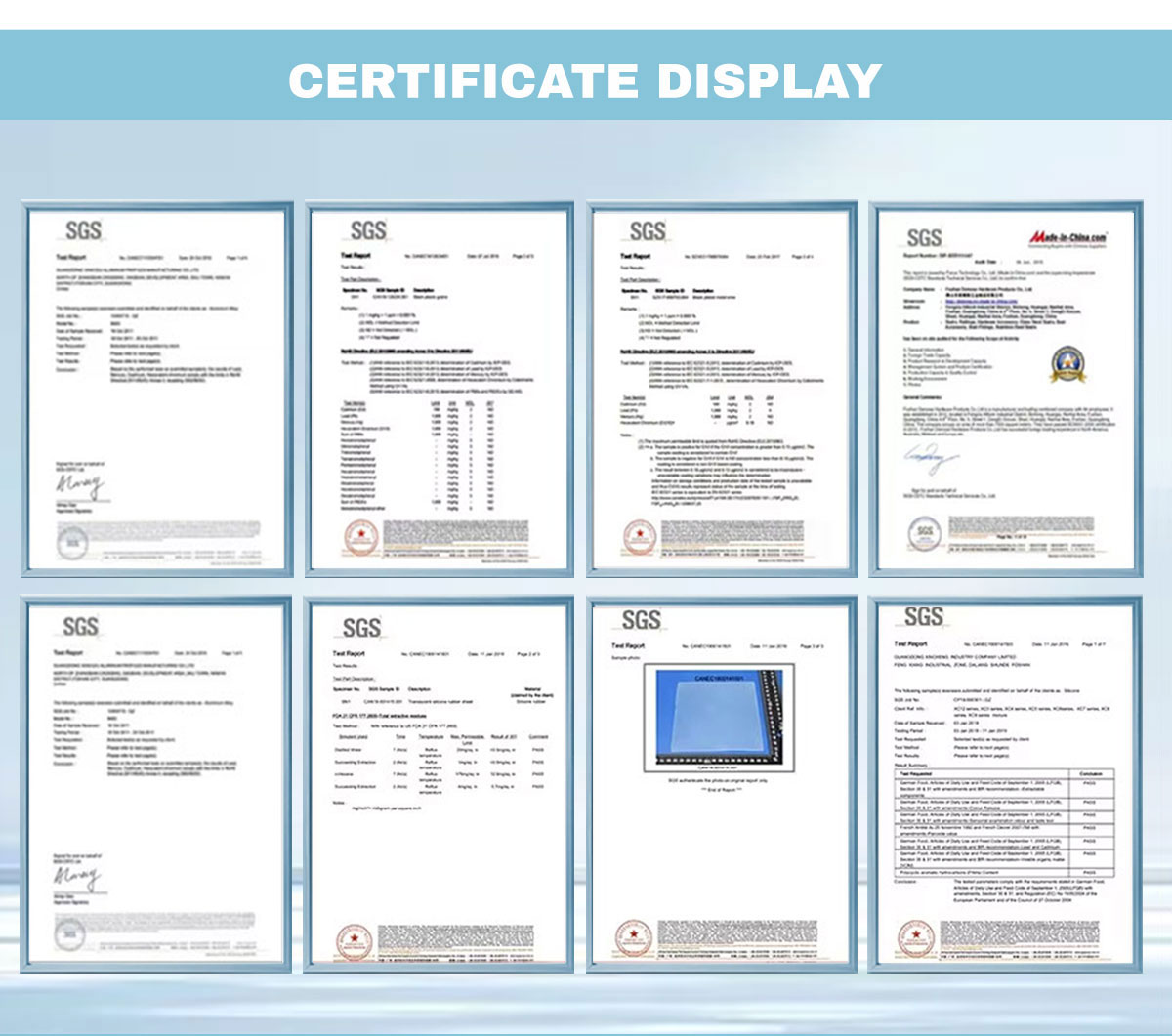Click the red seal on the long results table report
This screenshot has width=1172, height=1036.
pos(360,537)
